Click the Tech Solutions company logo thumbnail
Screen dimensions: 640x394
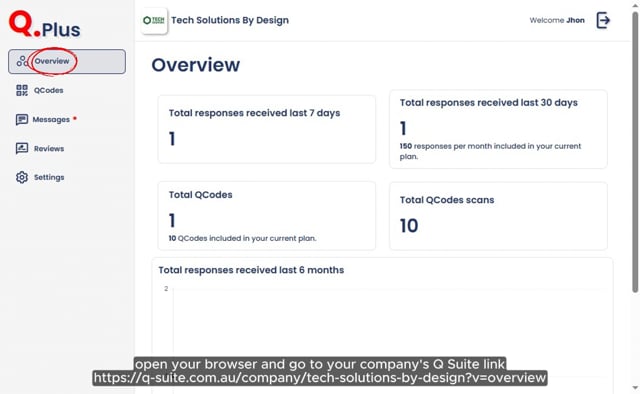[x=154, y=20]
